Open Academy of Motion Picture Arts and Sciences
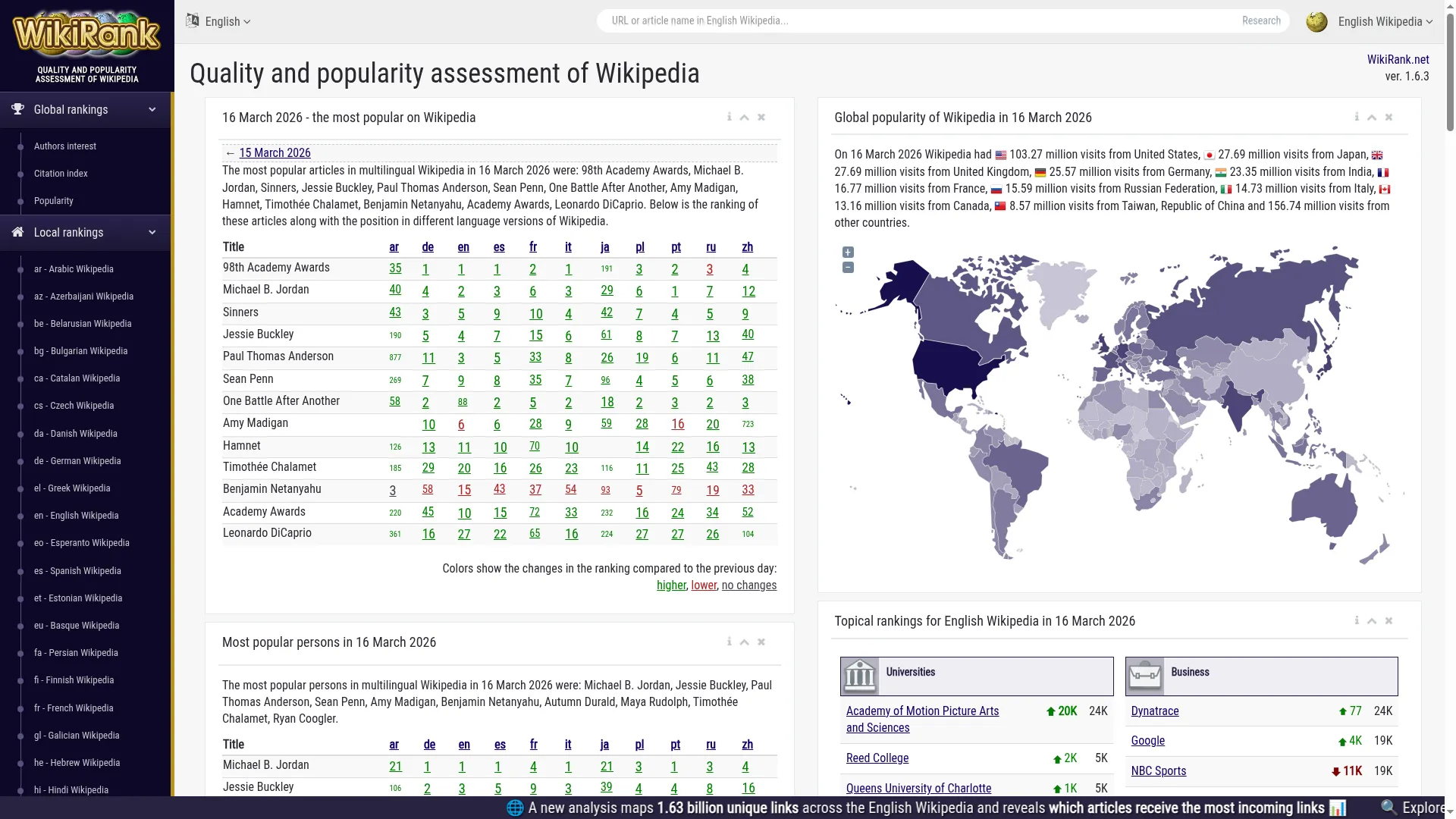The height and width of the screenshot is (819, 1456). [922, 719]
